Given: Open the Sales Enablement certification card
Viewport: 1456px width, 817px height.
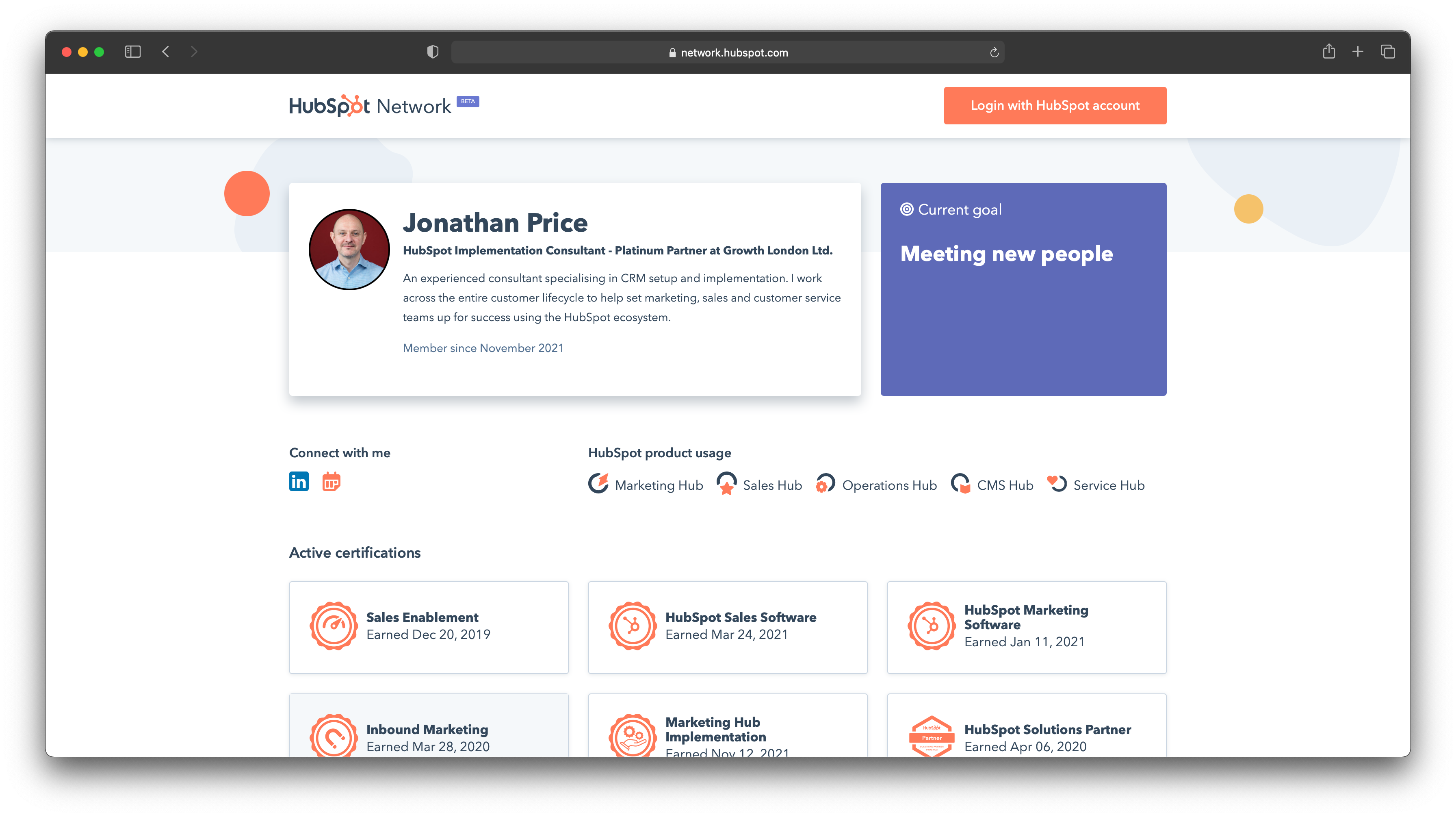Looking at the screenshot, I should tap(429, 627).
